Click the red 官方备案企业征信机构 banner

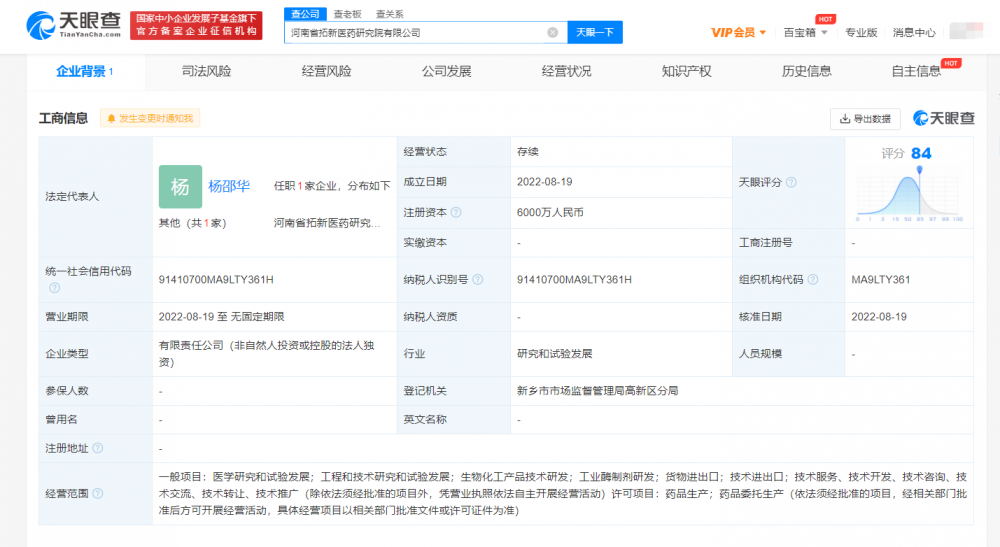pos(196,26)
